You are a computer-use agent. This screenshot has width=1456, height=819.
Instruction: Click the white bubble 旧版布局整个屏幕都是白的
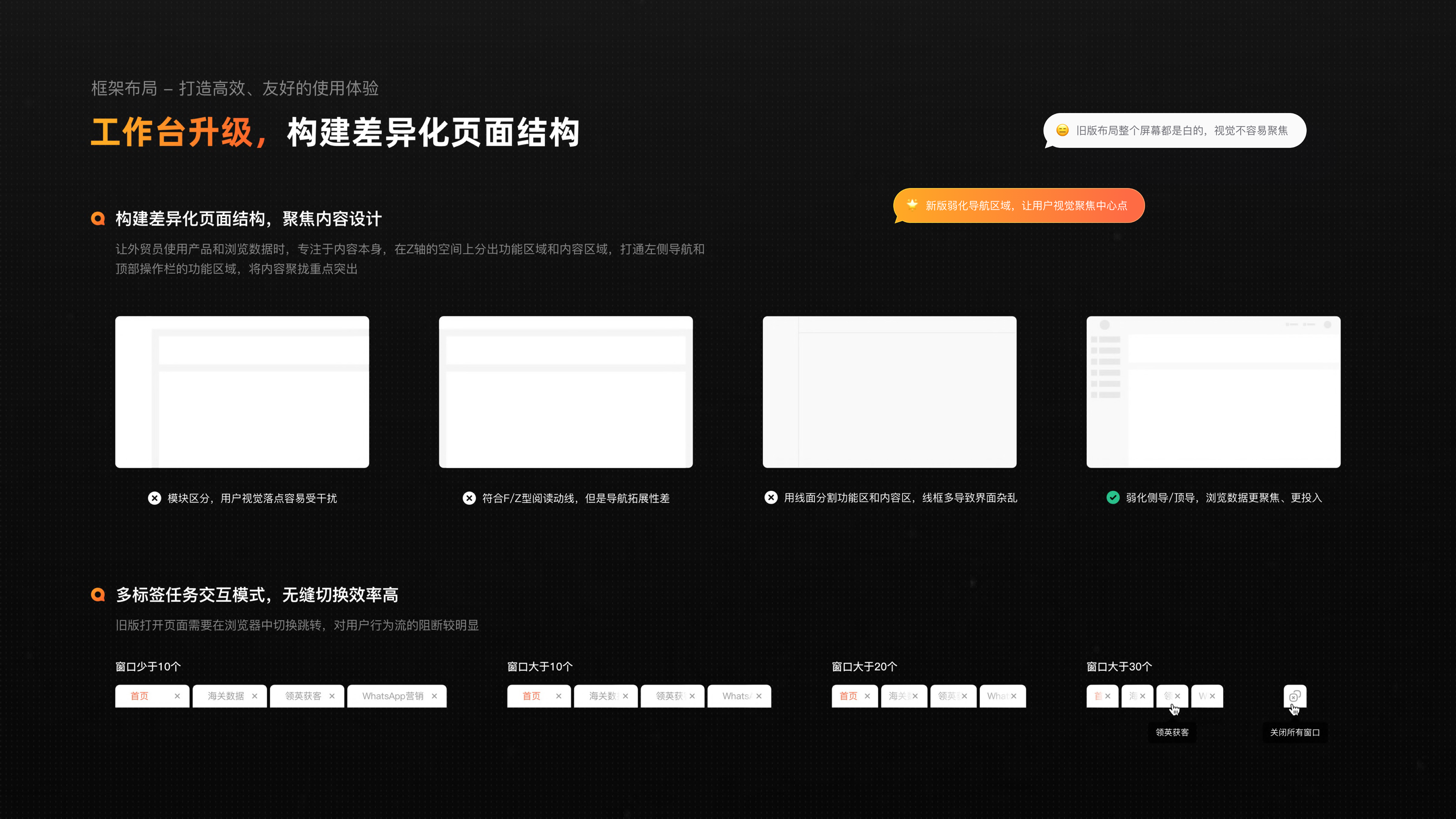1175,130
